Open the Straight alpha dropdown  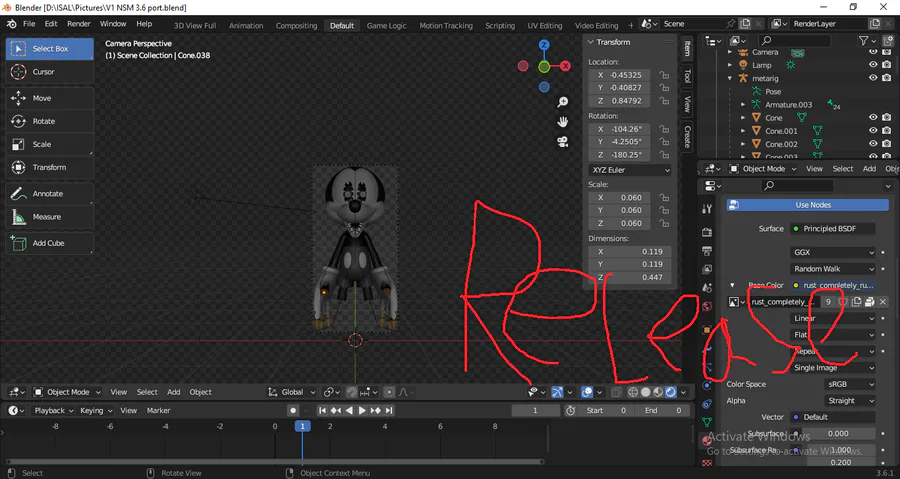pyautogui.click(x=850, y=401)
